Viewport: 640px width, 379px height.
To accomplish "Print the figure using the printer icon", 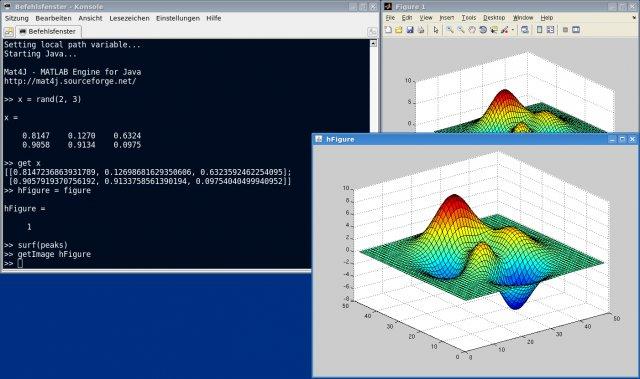I will [x=420, y=29].
